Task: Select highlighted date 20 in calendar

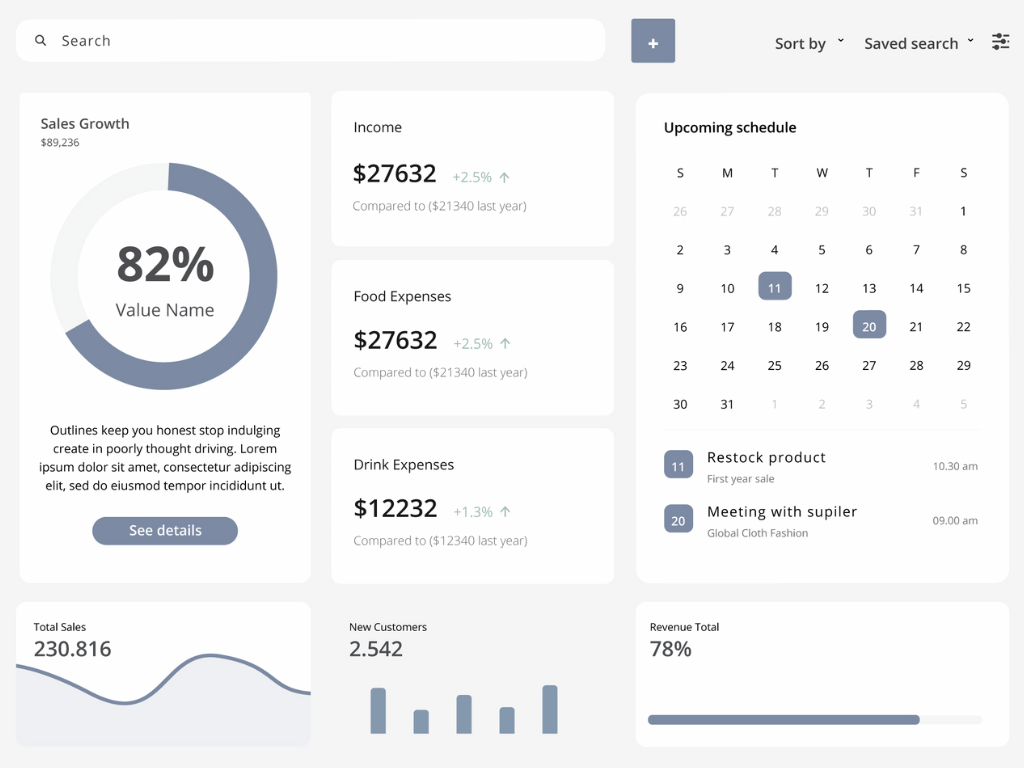Action: click(869, 326)
